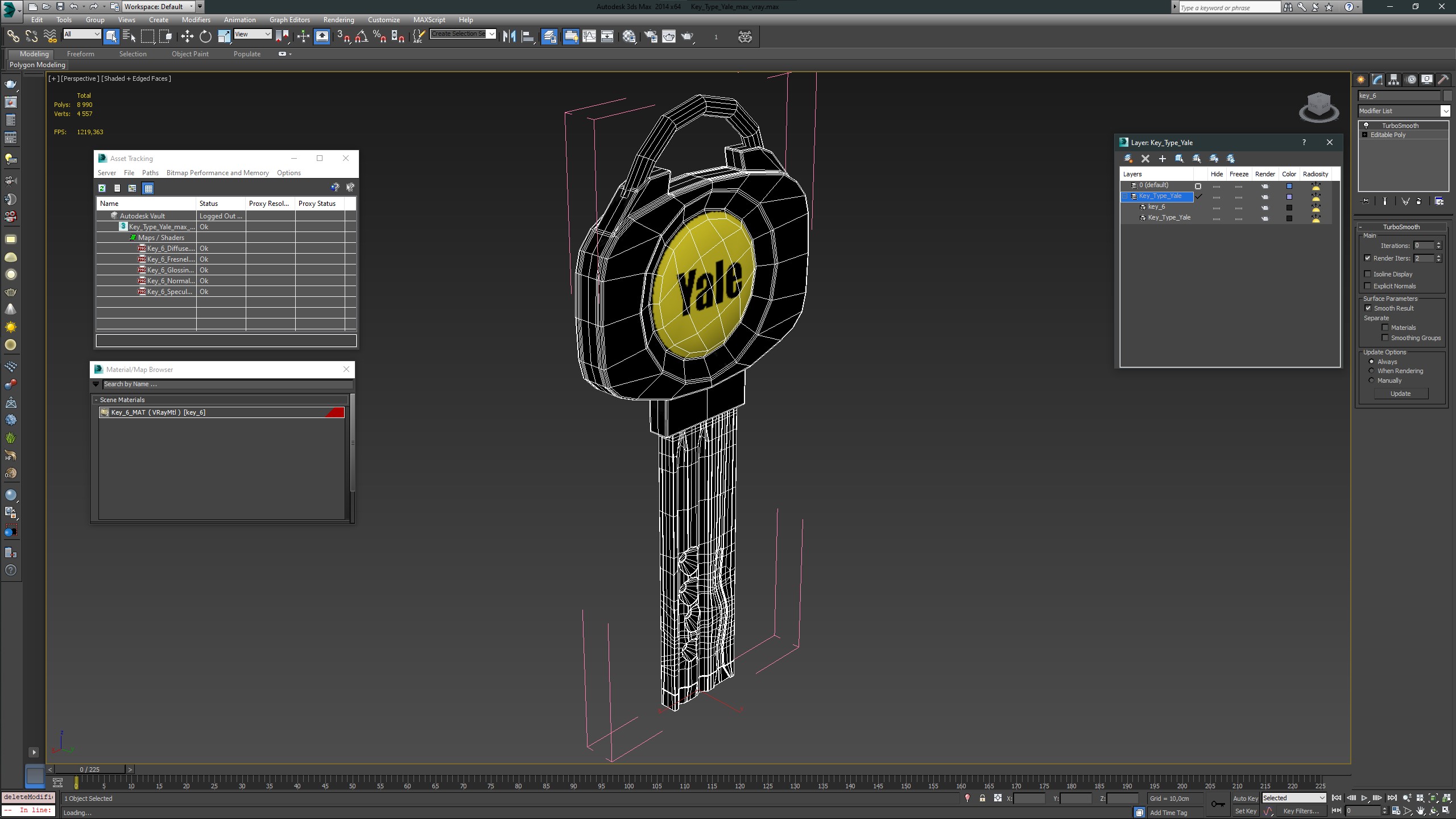Open the Mirror tool

509,36
